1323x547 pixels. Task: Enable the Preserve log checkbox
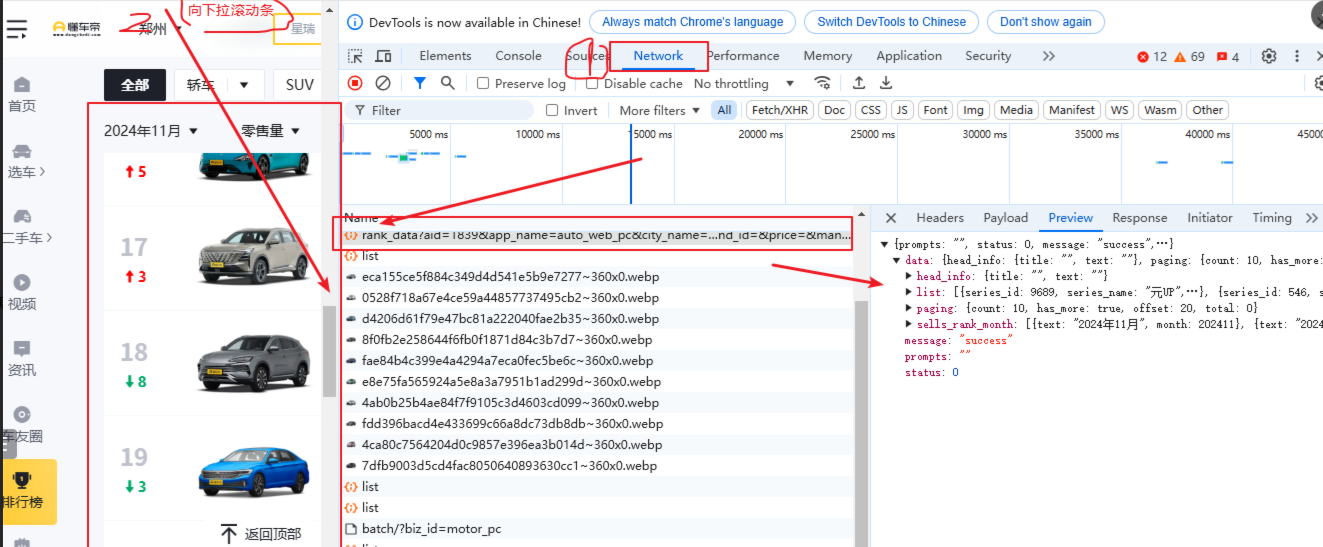coord(483,83)
